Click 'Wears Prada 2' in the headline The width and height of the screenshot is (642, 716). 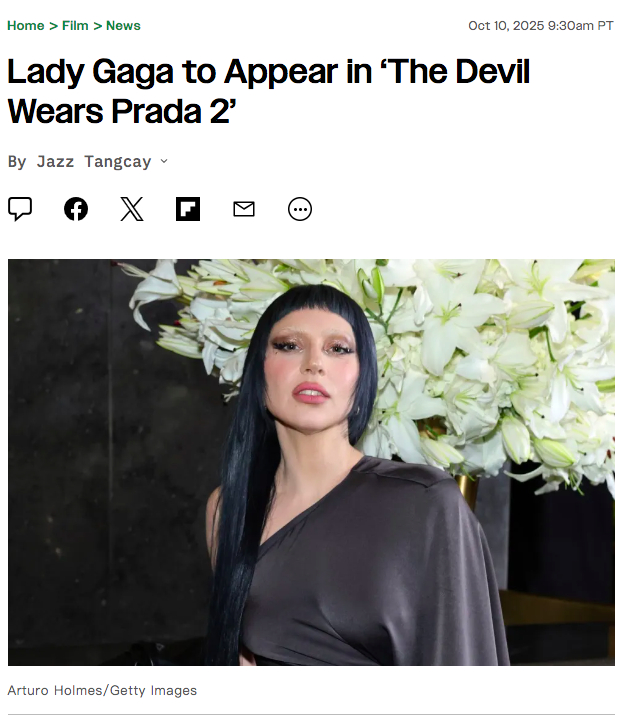122,111
